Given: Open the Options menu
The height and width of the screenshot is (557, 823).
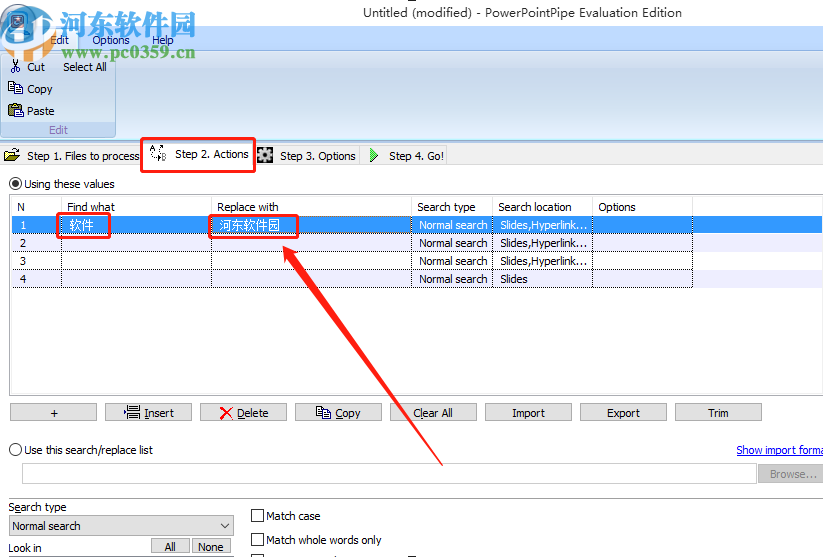Looking at the screenshot, I should tap(111, 40).
